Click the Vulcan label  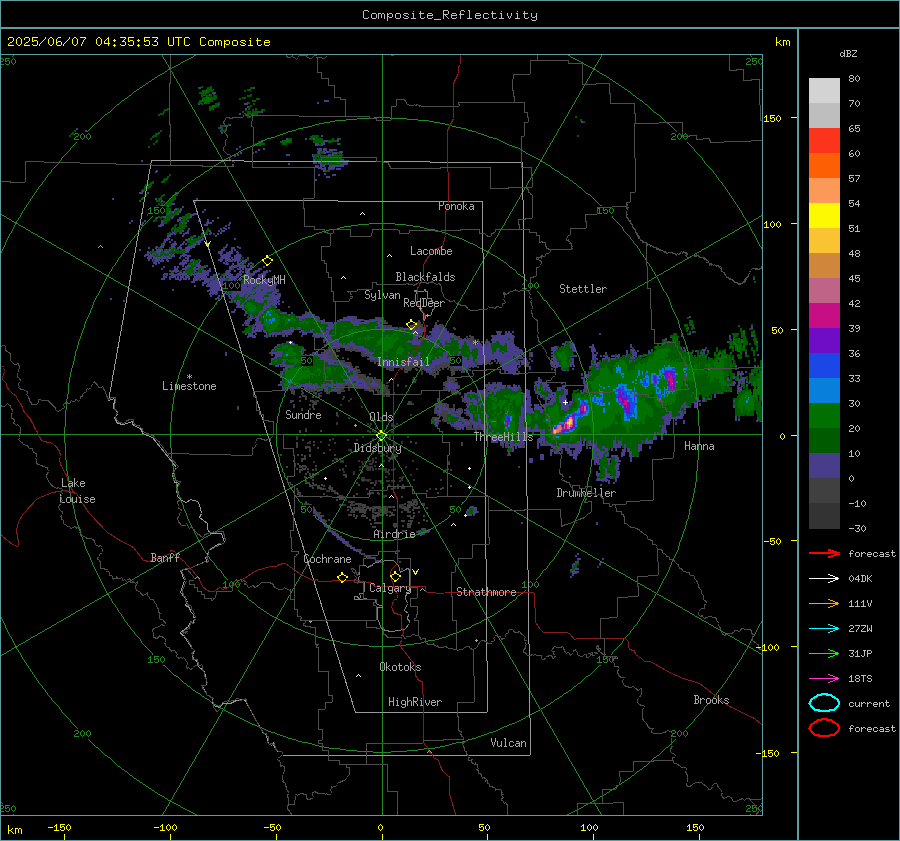509,743
